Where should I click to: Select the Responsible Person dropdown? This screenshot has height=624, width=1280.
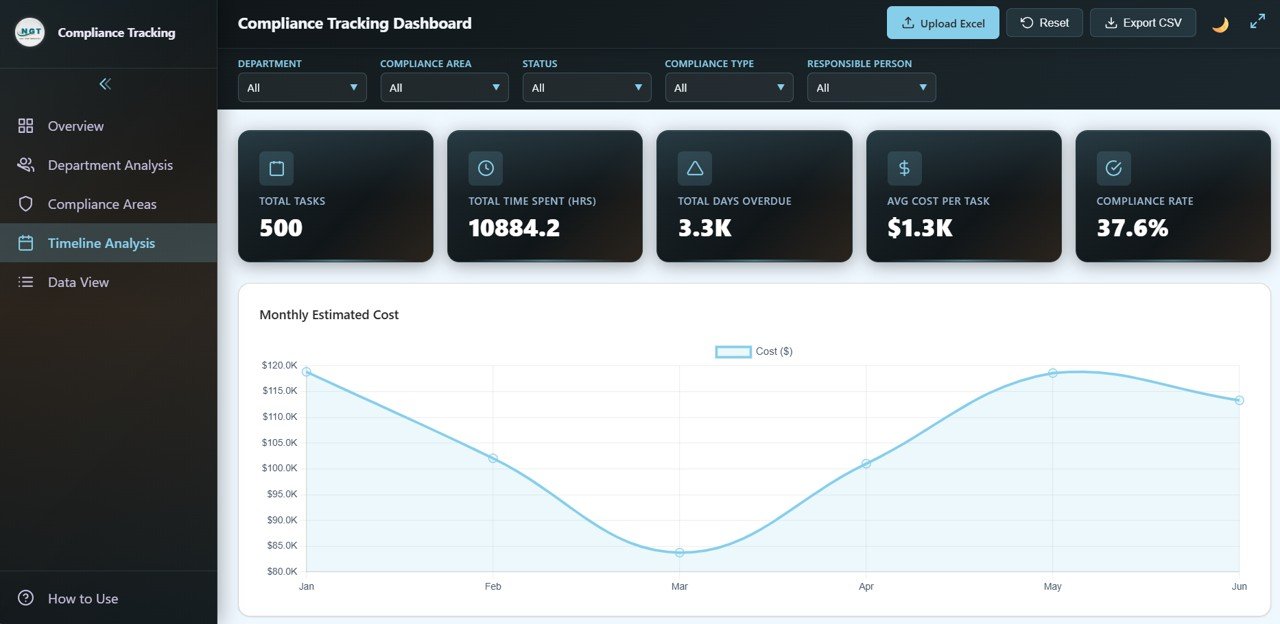871,88
